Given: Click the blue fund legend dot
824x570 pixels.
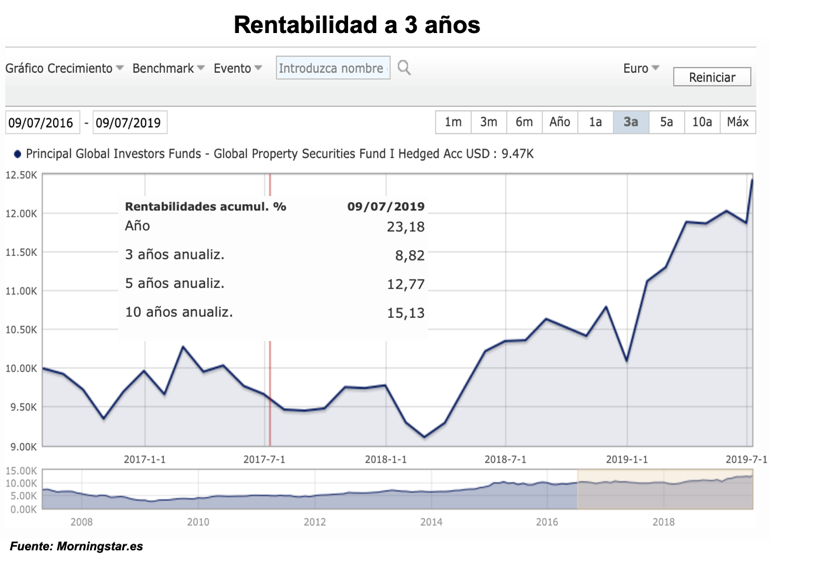Looking at the screenshot, I should [17, 154].
